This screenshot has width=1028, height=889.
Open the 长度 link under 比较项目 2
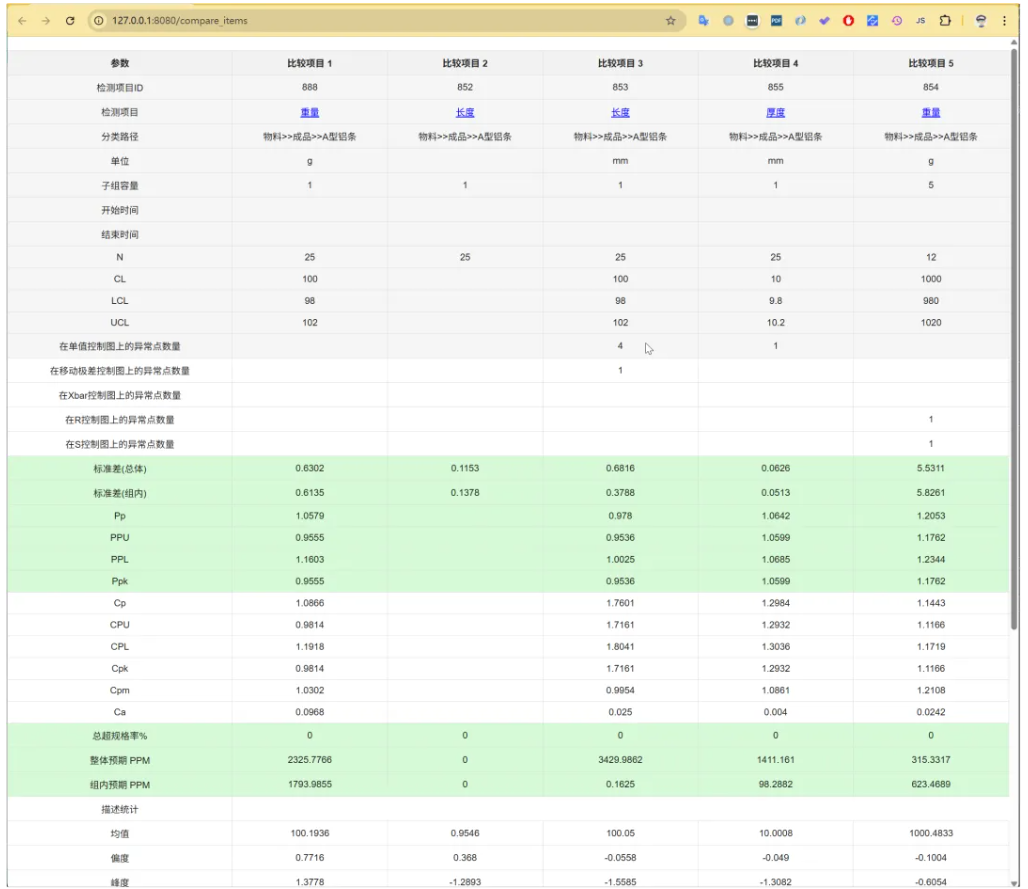(465, 113)
